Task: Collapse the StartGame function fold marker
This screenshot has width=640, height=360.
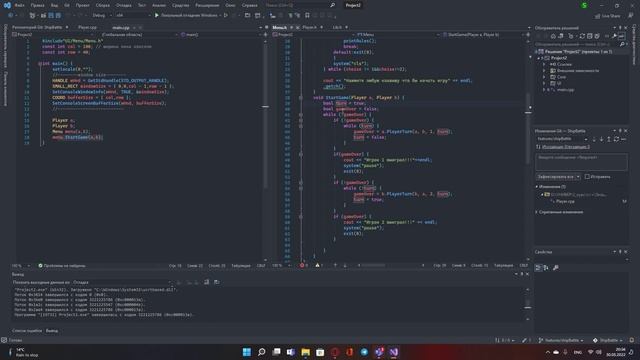Action: point(301,98)
